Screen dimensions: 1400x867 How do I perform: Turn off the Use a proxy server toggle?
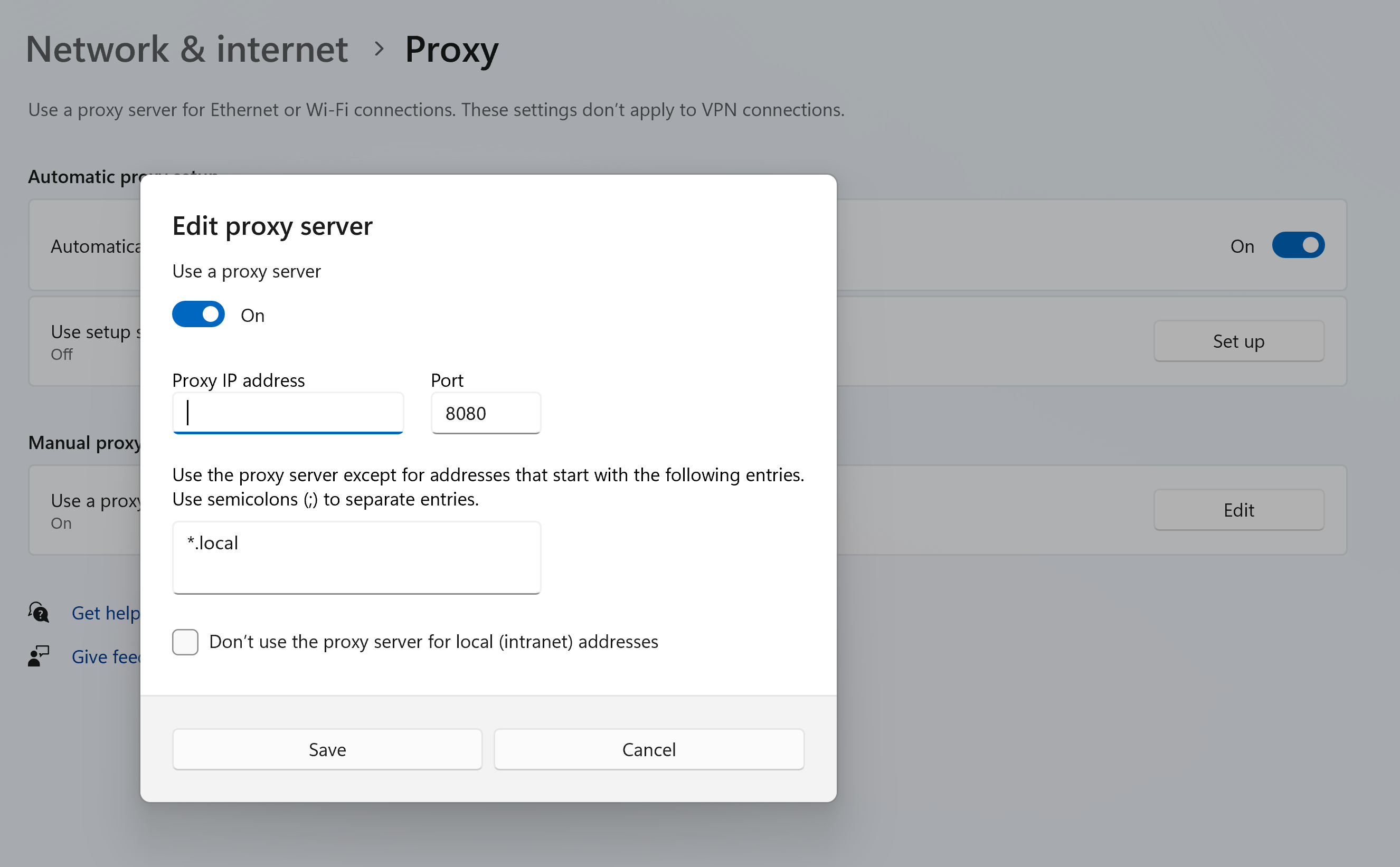198,314
